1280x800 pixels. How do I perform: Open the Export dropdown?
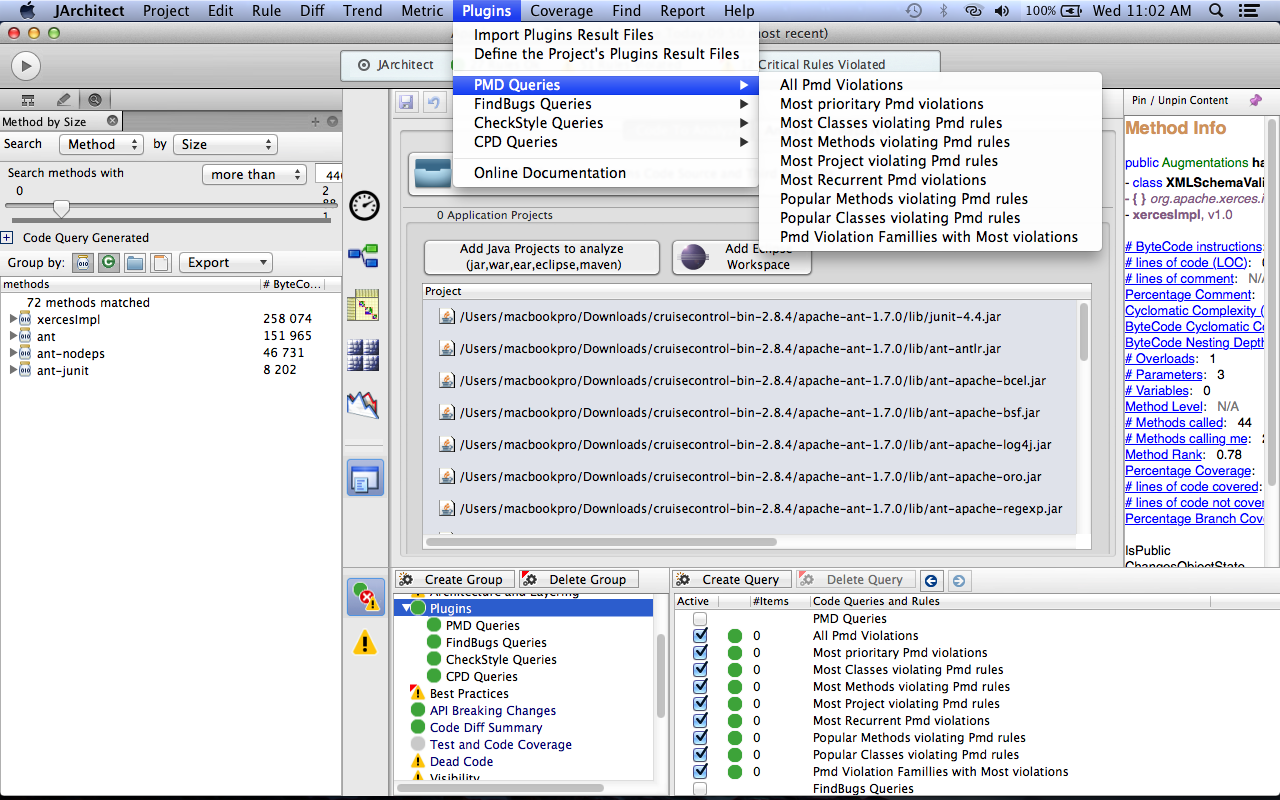pyautogui.click(x=225, y=263)
